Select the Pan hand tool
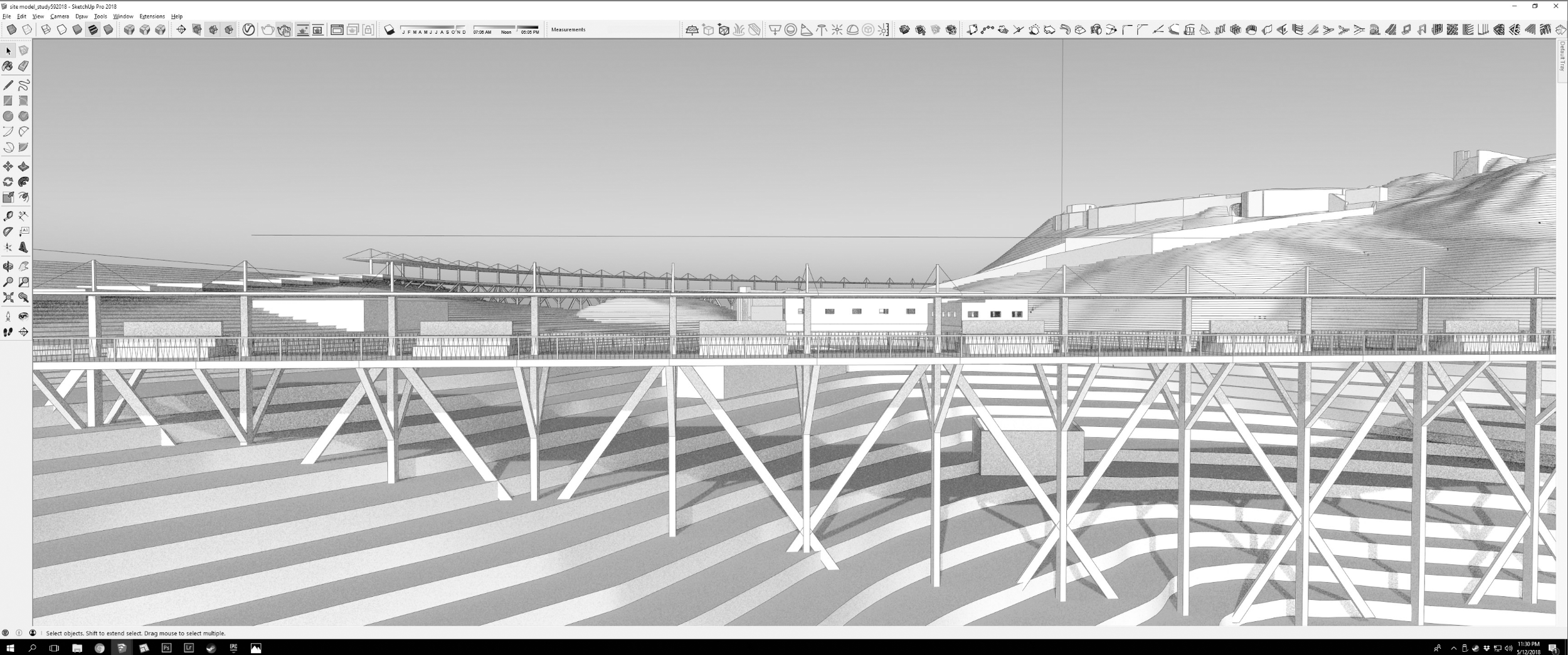This screenshot has height=655, width=1568. point(23,266)
